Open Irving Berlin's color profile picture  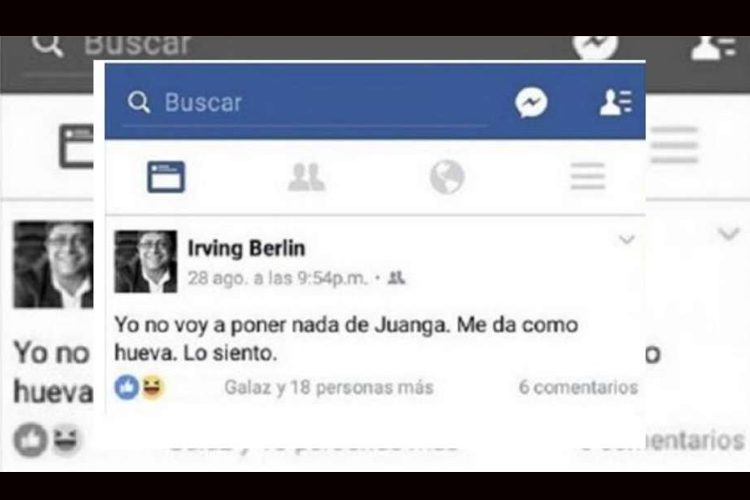(x=146, y=261)
